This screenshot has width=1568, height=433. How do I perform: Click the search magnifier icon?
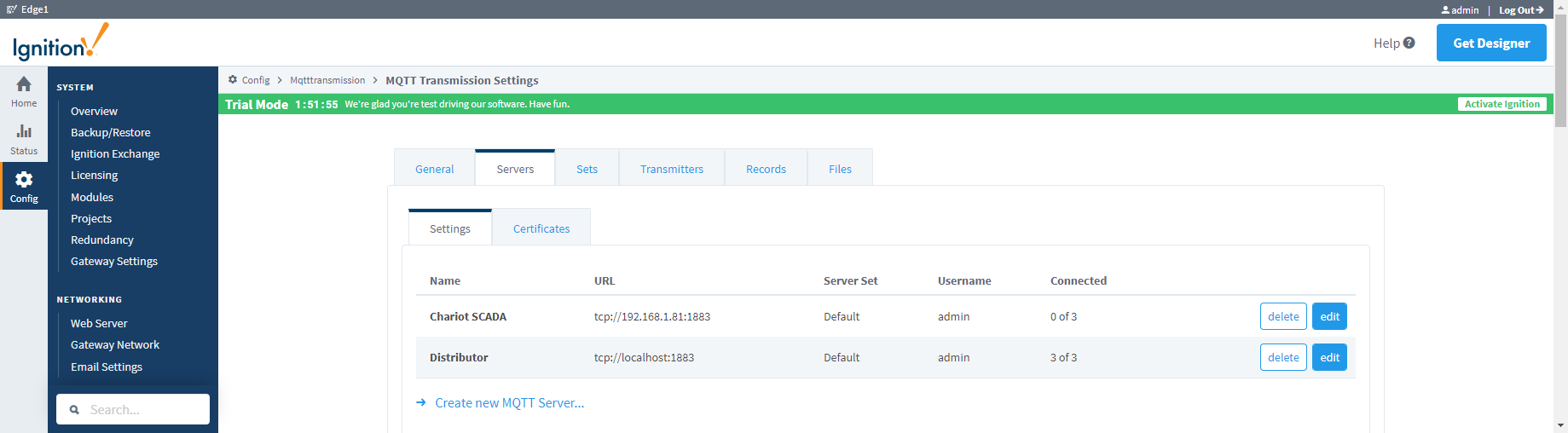pyautogui.click(x=74, y=410)
